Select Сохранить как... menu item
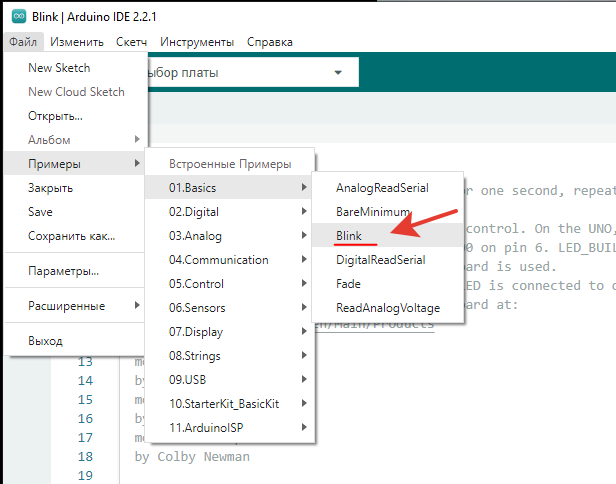This screenshot has width=616, height=484. 76,236
